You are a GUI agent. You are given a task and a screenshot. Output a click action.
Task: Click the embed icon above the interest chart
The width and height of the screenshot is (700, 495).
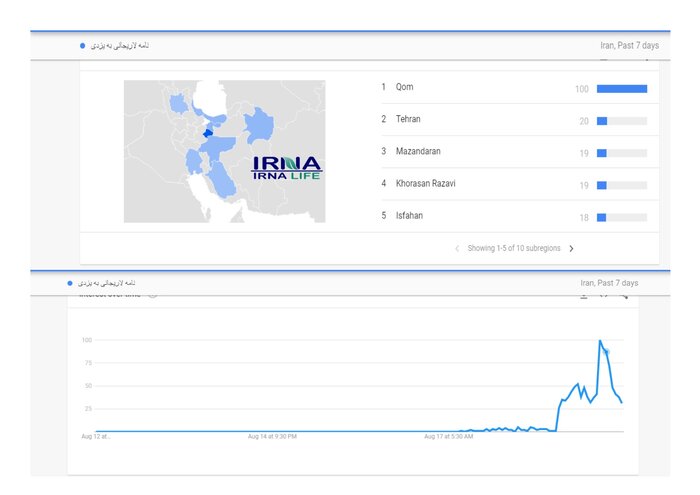click(604, 295)
